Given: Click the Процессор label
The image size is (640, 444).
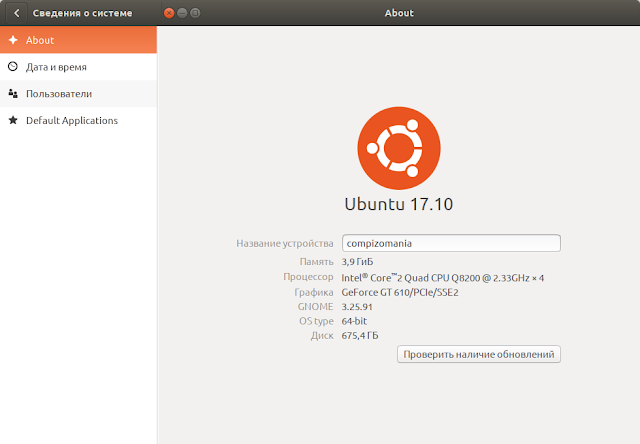Looking at the screenshot, I should coord(309,277).
